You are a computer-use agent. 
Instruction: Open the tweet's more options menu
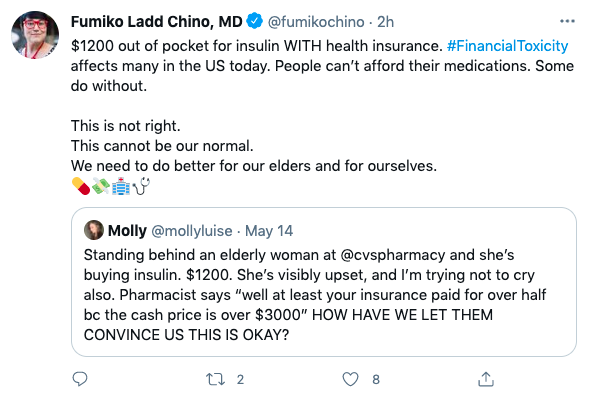[x=567, y=21]
